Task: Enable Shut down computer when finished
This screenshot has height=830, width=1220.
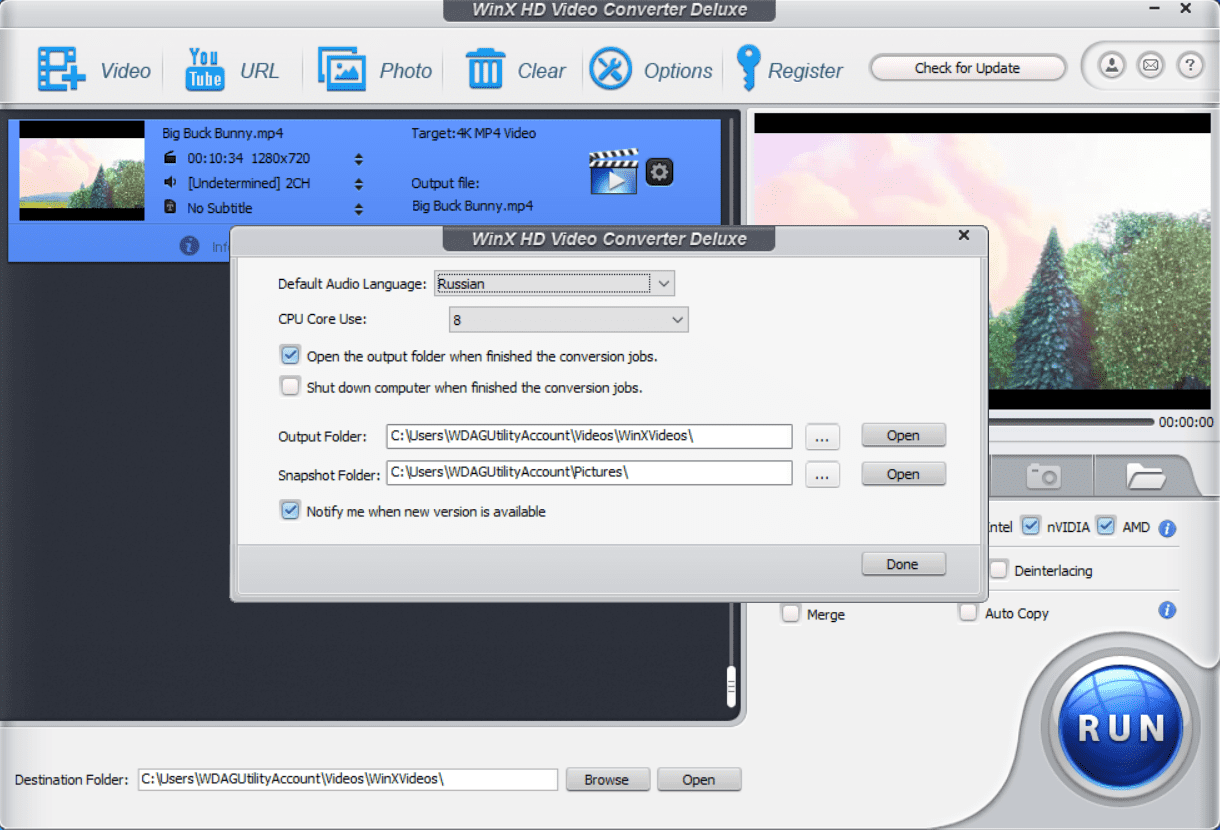Action: pyautogui.click(x=290, y=386)
